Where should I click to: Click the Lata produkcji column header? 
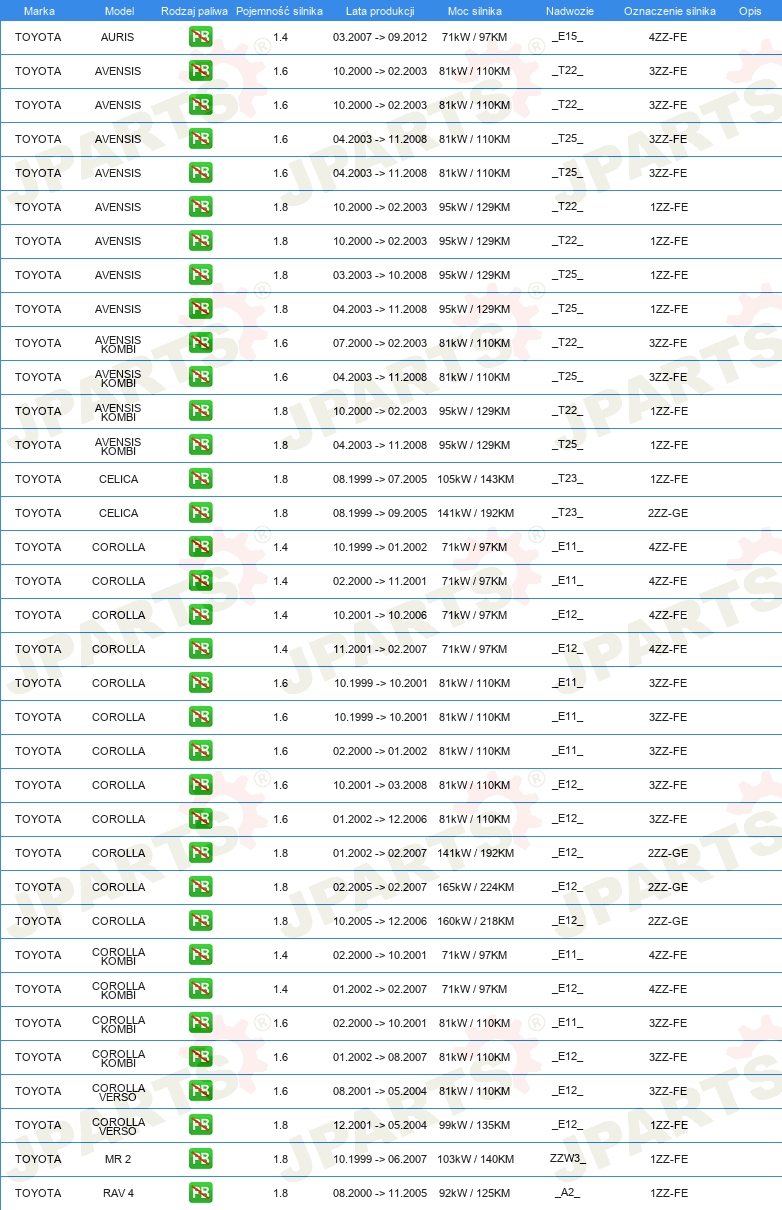[x=380, y=11]
